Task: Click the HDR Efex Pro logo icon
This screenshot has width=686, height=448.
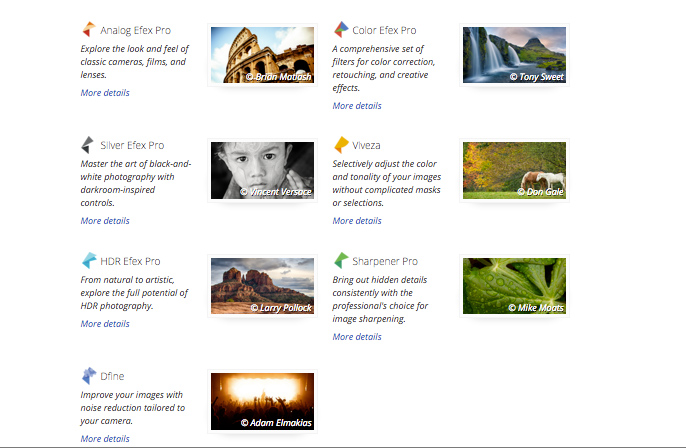Action: point(89,260)
